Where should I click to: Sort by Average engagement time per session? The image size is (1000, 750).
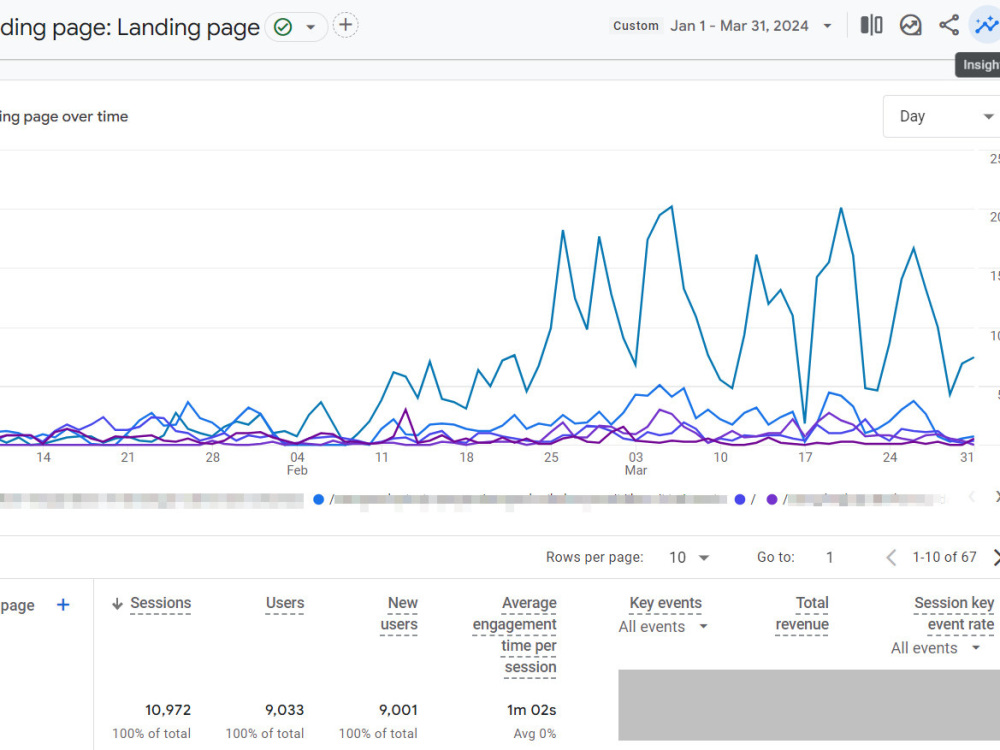click(515, 635)
